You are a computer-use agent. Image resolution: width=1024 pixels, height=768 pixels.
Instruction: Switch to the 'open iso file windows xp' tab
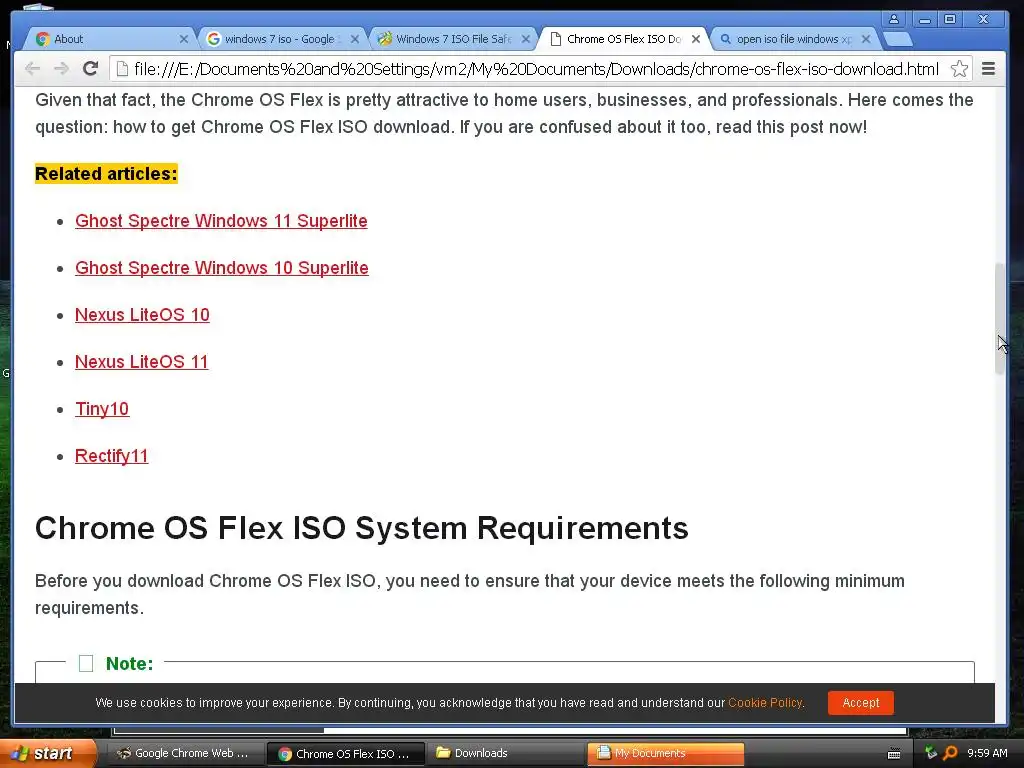pyautogui.click(x=792, y=39)
